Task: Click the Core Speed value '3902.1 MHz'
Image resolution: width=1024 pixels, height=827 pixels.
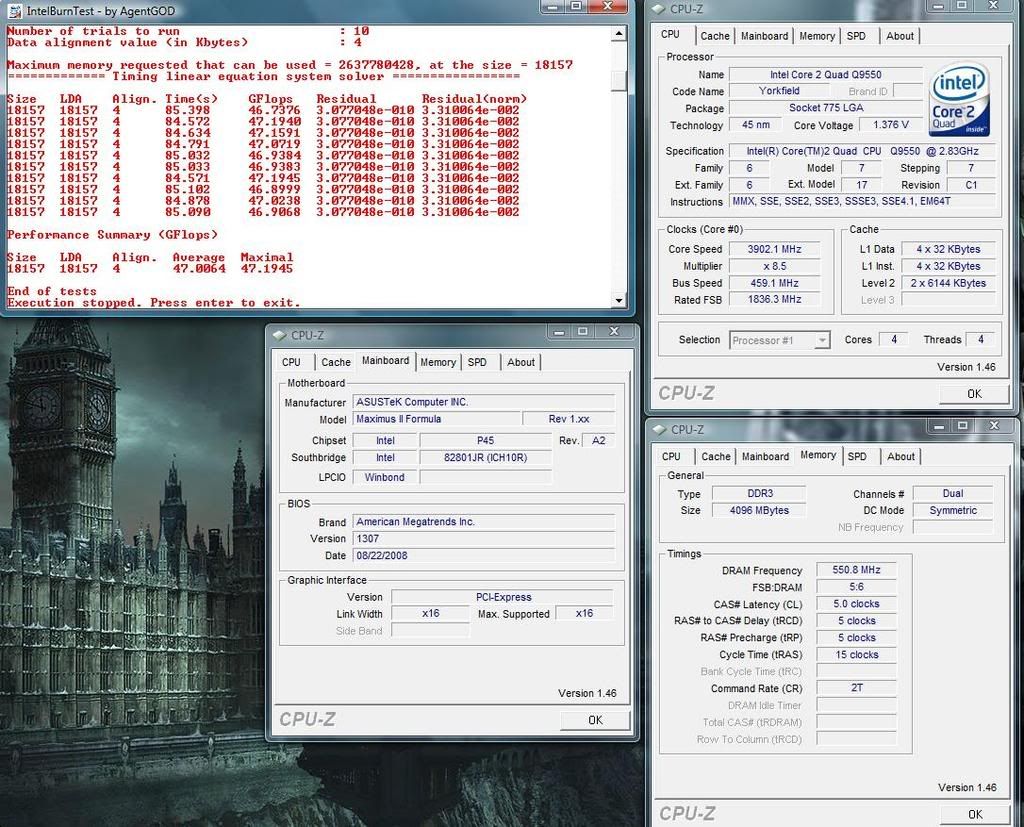Action: pos(775,249)
